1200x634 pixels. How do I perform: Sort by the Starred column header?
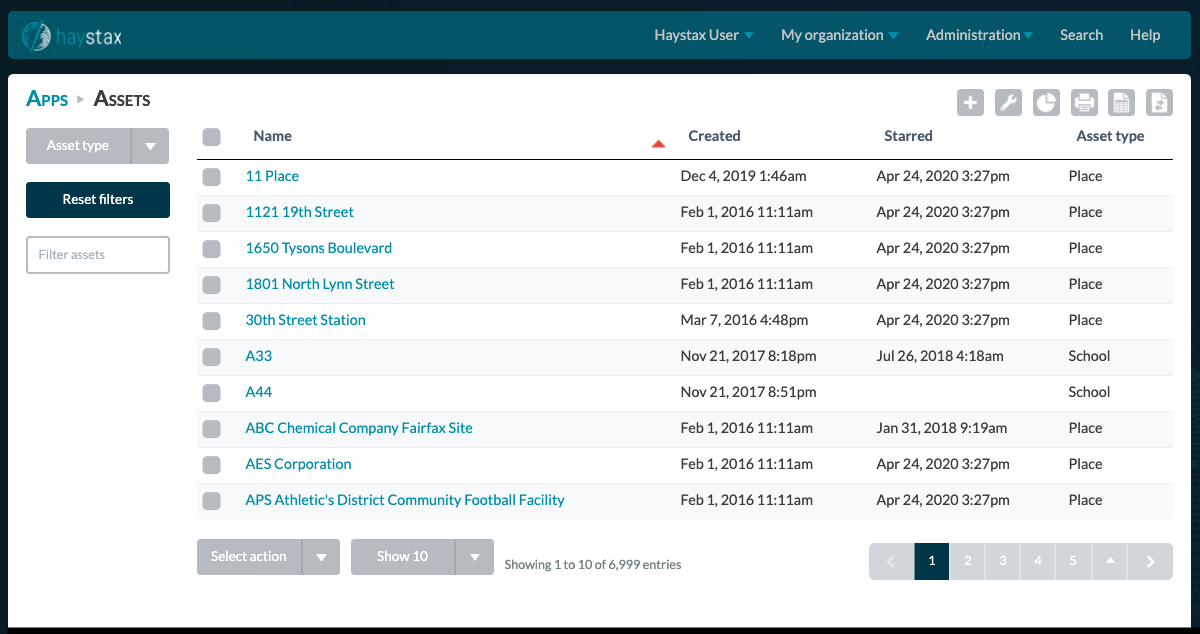point(908,136)
